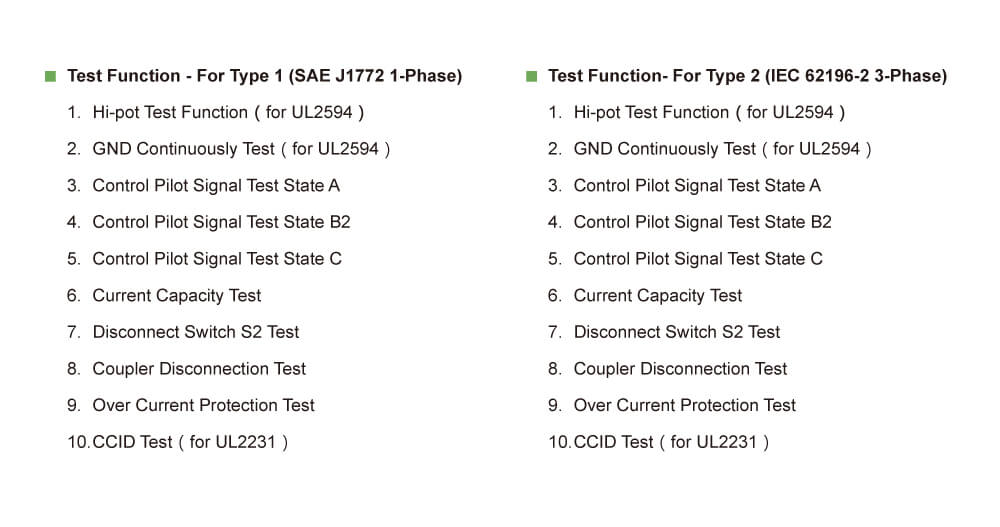The image size is (1000, 527).
Task: Select the Type 1 SAE J1772 1-Phase heading
Action: click(x=264, y=76)
